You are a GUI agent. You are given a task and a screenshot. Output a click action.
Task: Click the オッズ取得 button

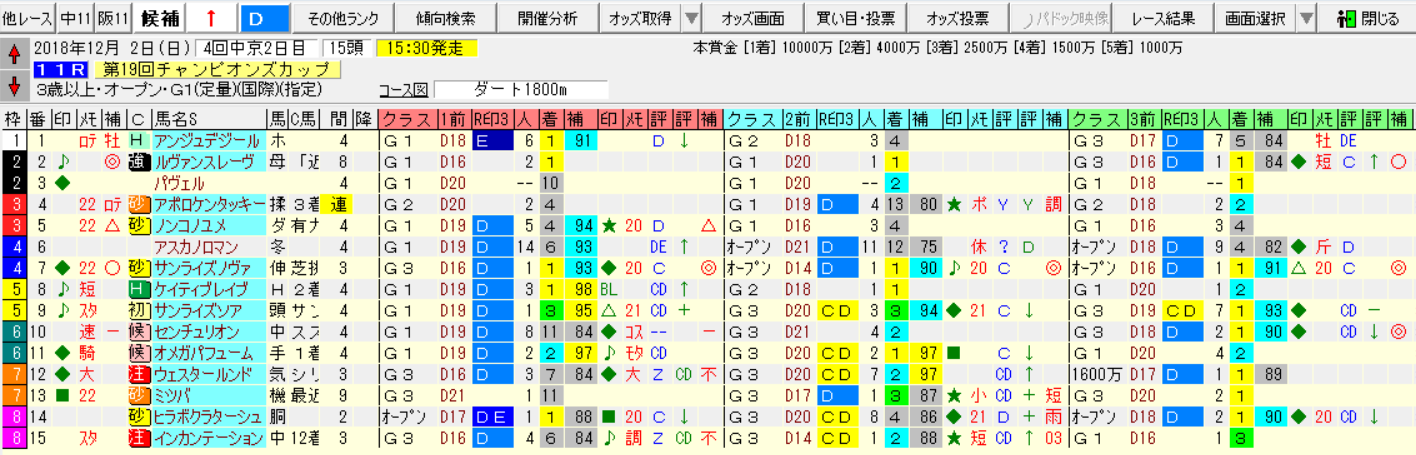pyautogui.click(x=640, y=18)
